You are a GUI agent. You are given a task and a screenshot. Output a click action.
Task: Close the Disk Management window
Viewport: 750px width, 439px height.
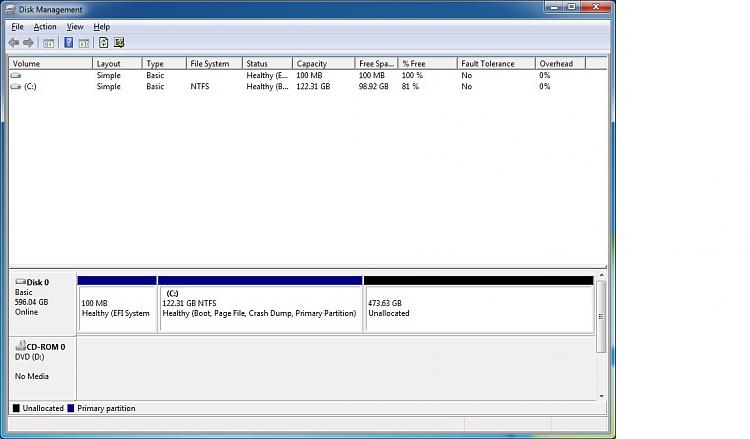(x=596, y=7)
